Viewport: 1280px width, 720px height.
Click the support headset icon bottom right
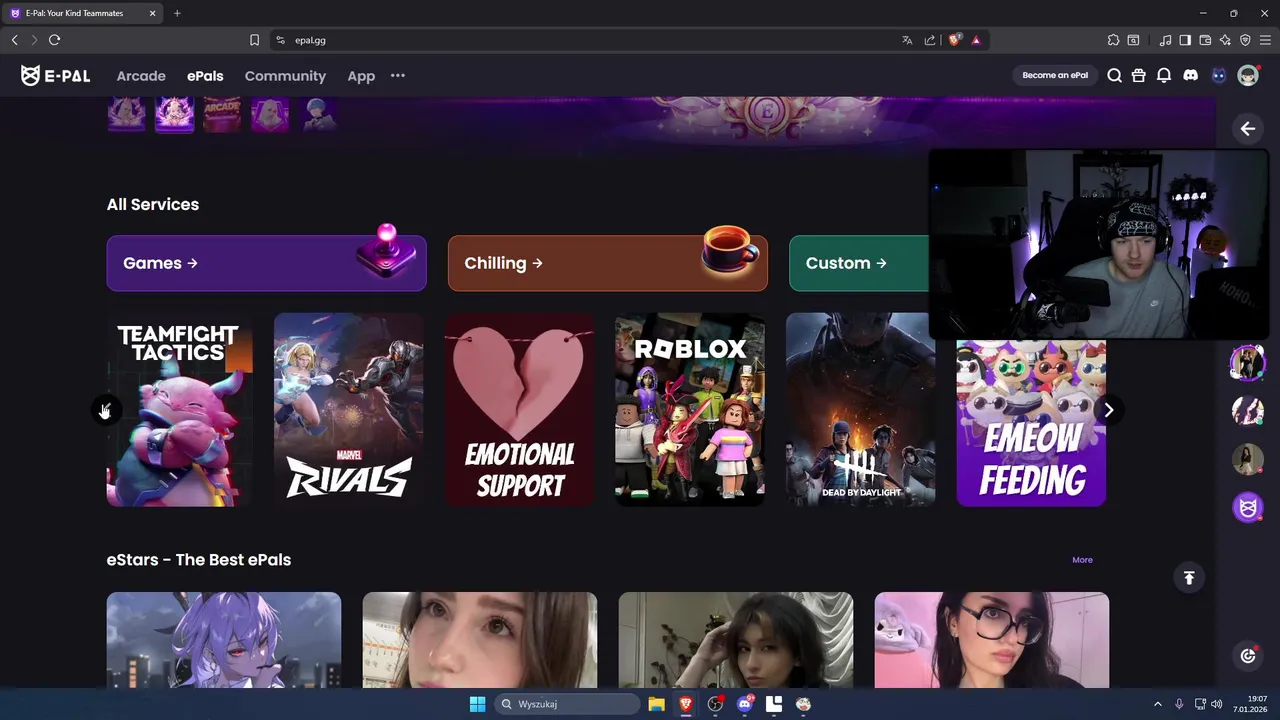[x=1248, y=656]
